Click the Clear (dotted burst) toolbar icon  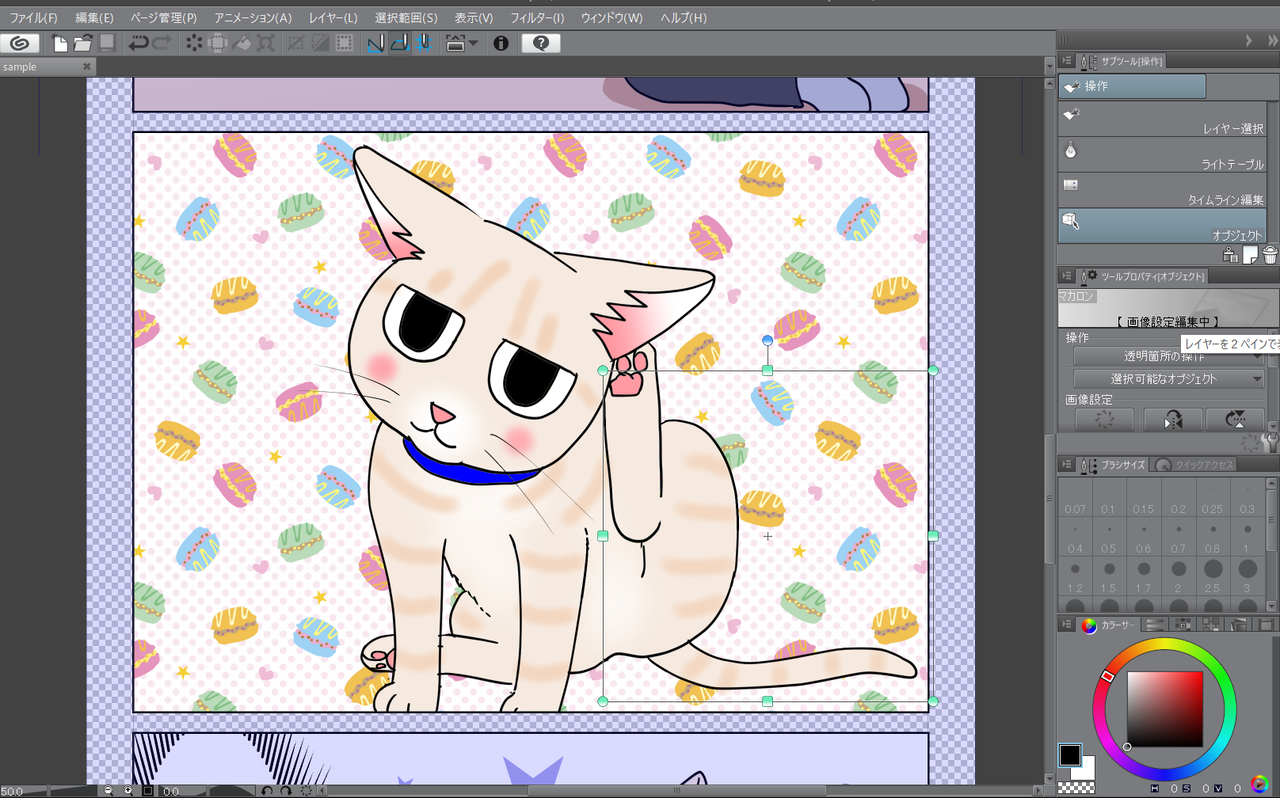(x=194, y=43)
